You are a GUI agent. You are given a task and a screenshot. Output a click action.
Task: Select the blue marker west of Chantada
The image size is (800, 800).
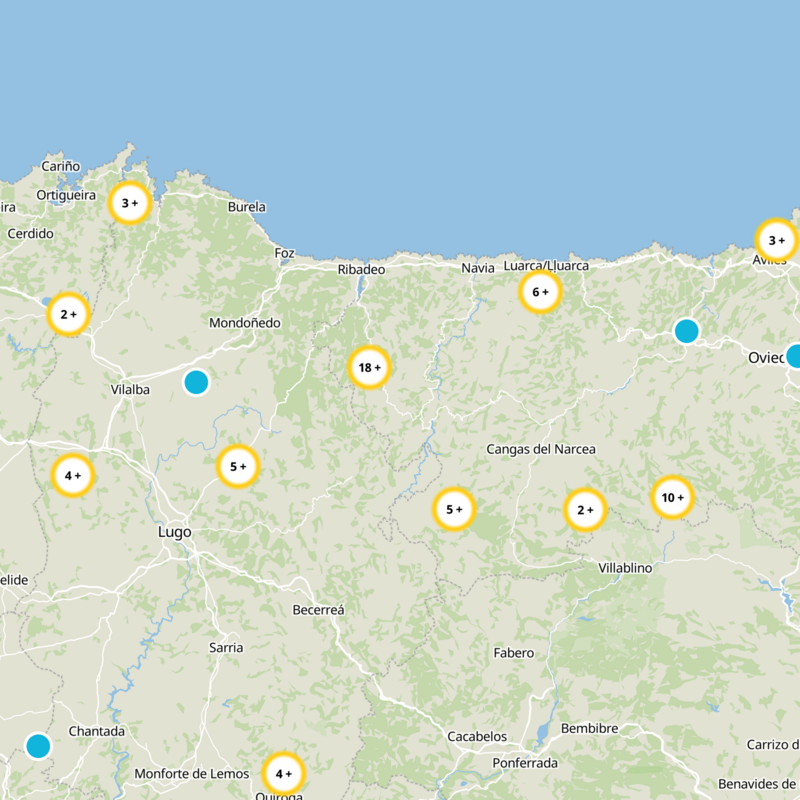click(38, 746)
